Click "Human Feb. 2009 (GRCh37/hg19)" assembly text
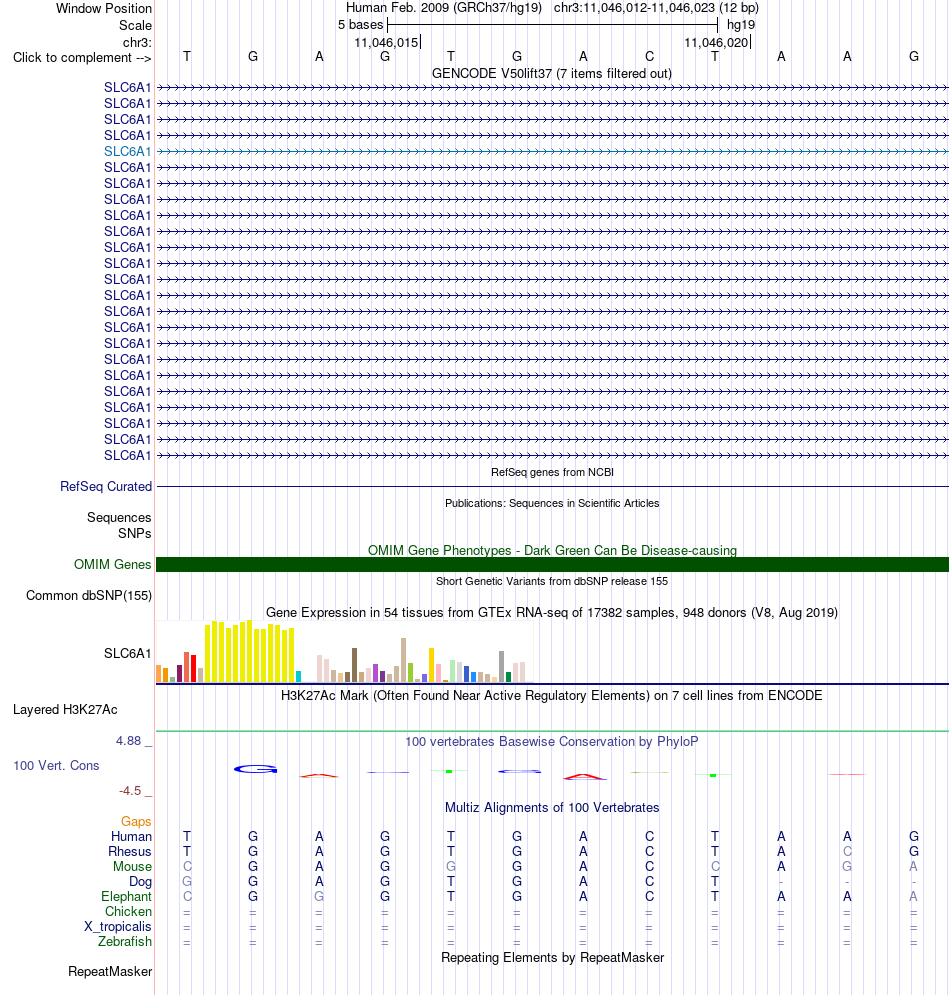This screenshot has width=950, height=995. tap(444, 8)
